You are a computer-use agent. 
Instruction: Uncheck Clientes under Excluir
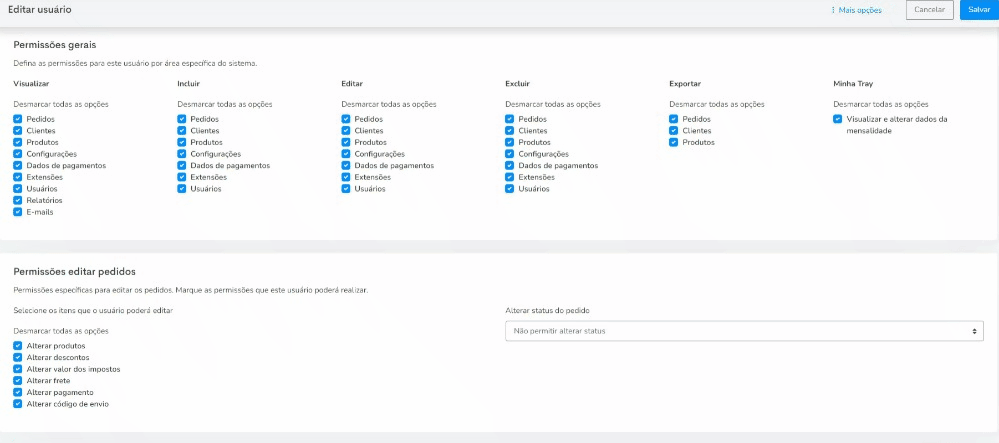click(x=510, y=131)
